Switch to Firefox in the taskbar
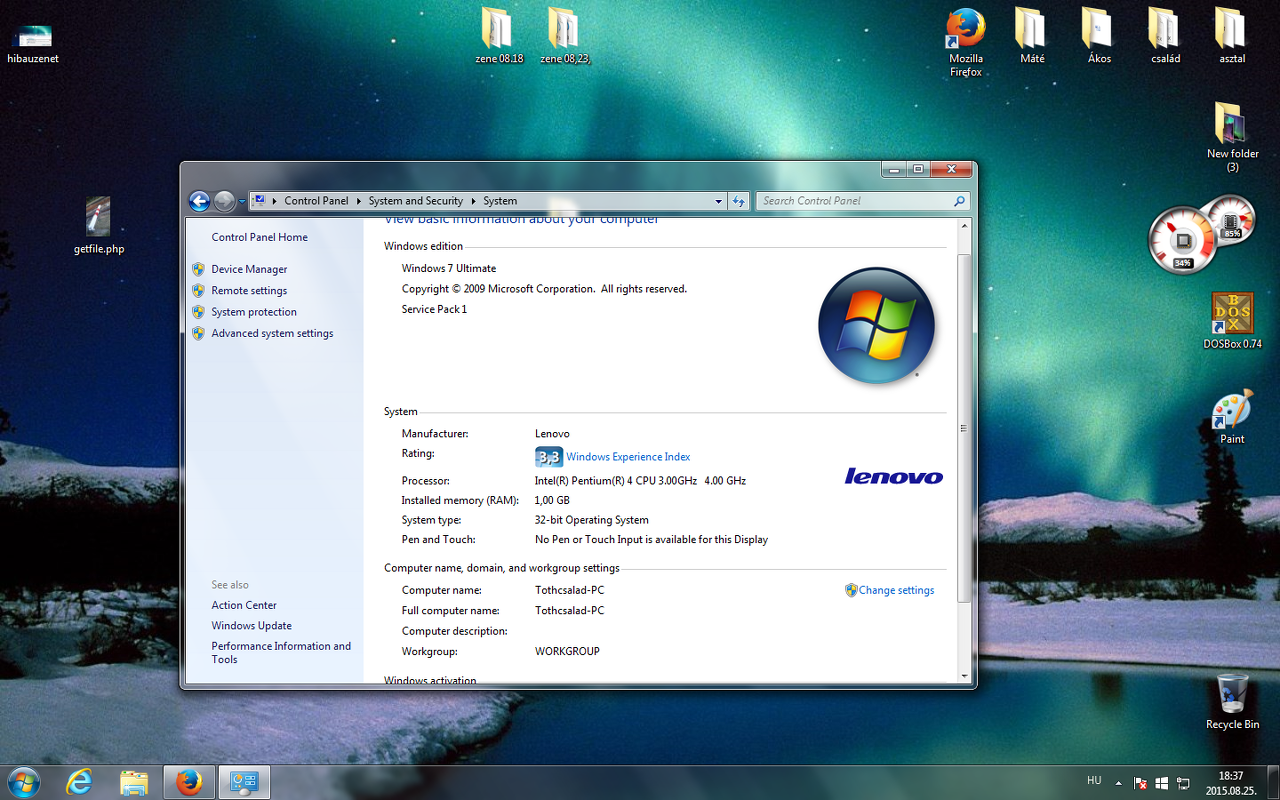 [x=189, y=782]
